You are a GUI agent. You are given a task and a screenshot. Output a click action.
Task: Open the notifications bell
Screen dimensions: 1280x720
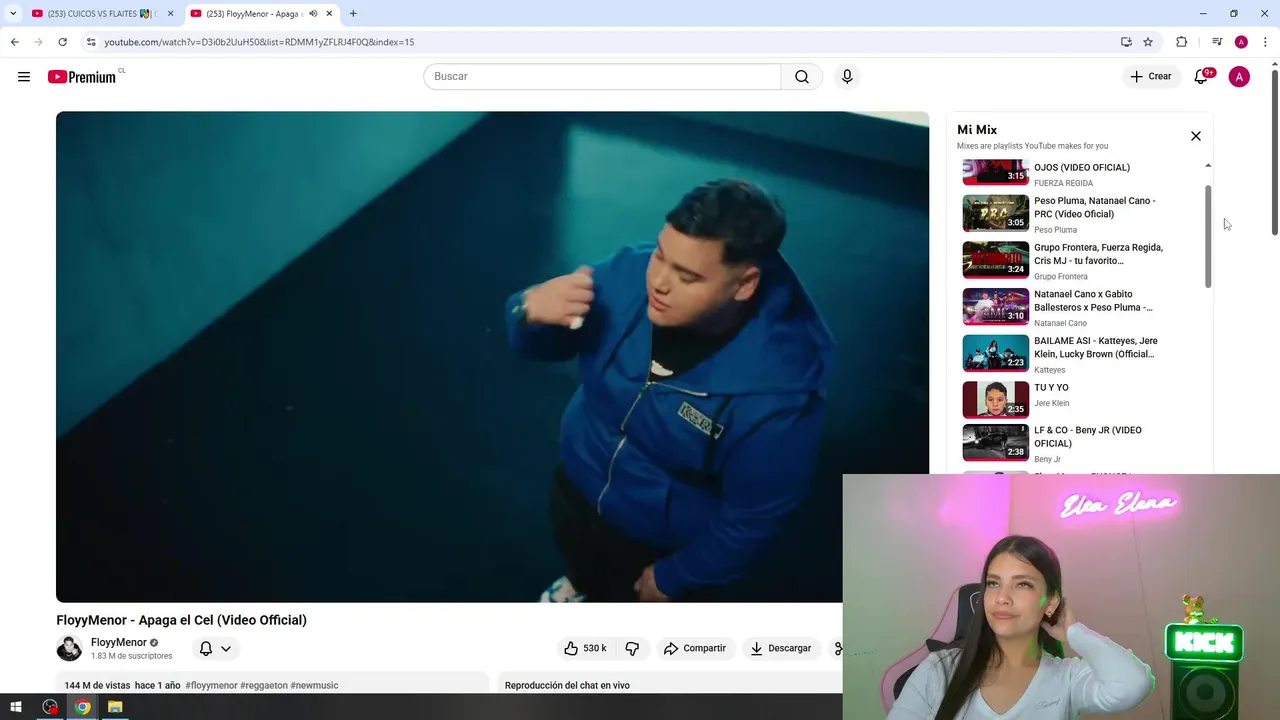(x=1202, y=77)
